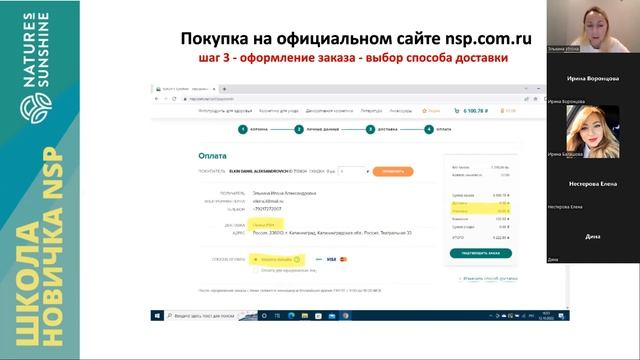This screenshot has height=360, width=640.
Task: Tick the legal entity payment checkbox
Action: coord(256,270)
